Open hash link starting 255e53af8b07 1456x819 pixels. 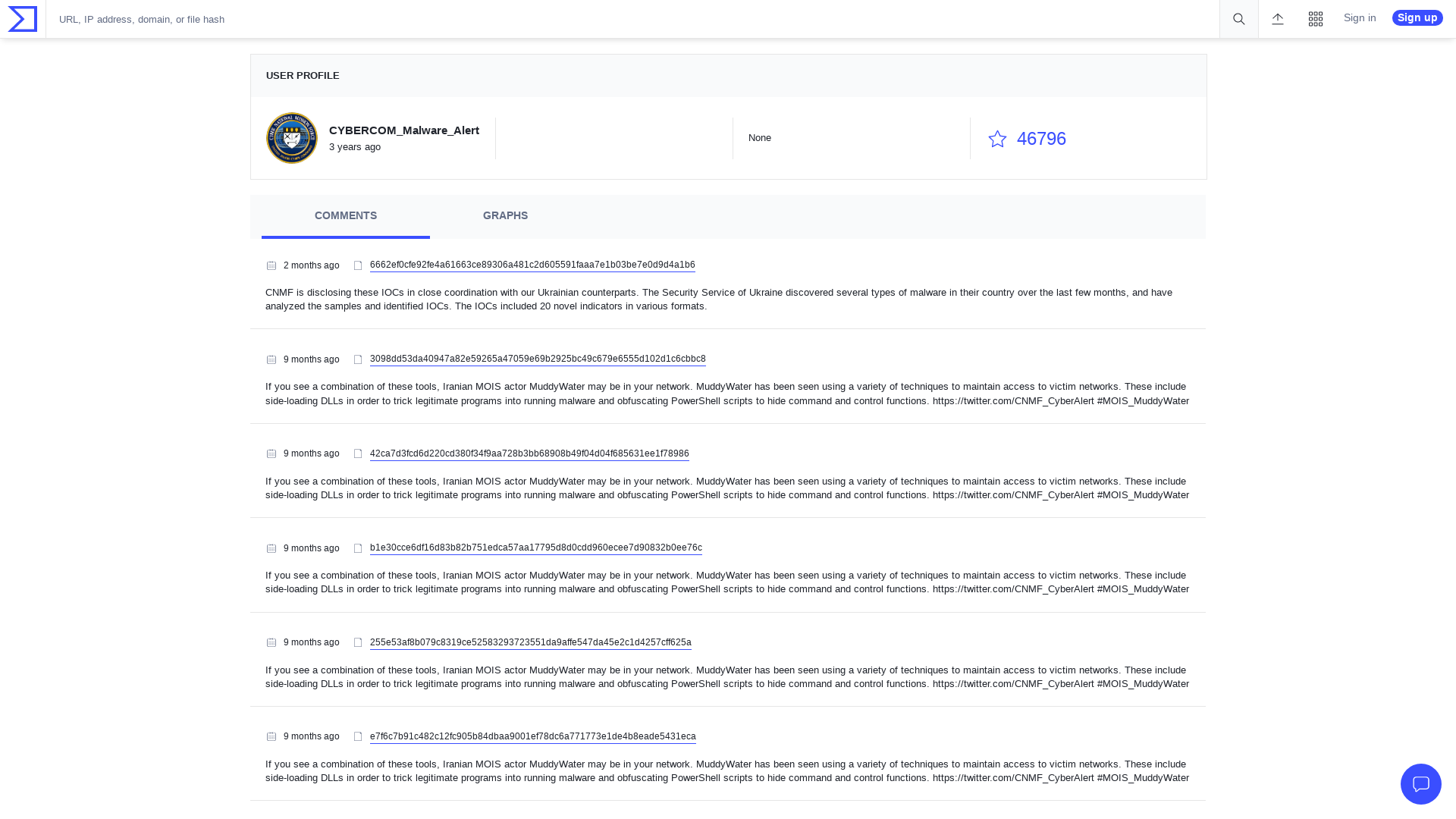tap(531, 642)
